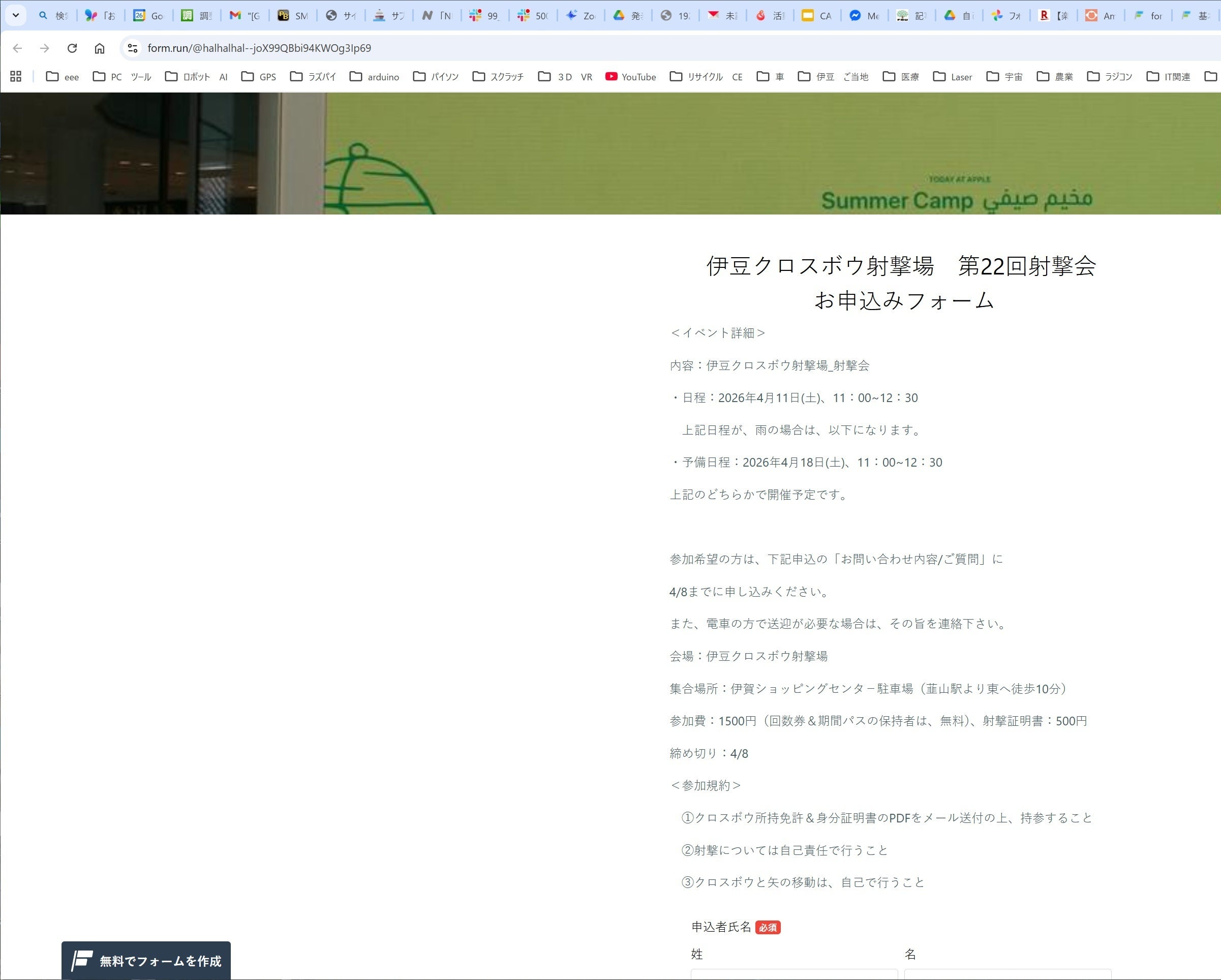Switch to the Messenger tab

(864, 16)
